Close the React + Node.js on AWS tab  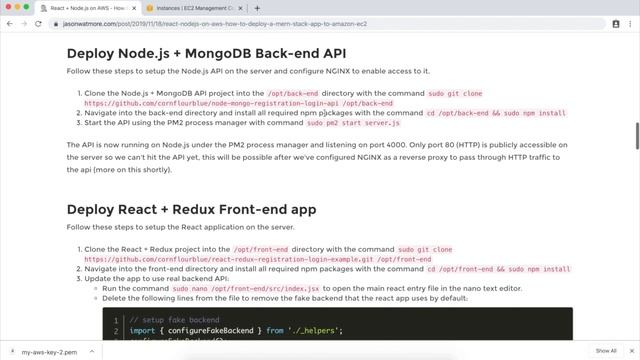pos(134,8)
